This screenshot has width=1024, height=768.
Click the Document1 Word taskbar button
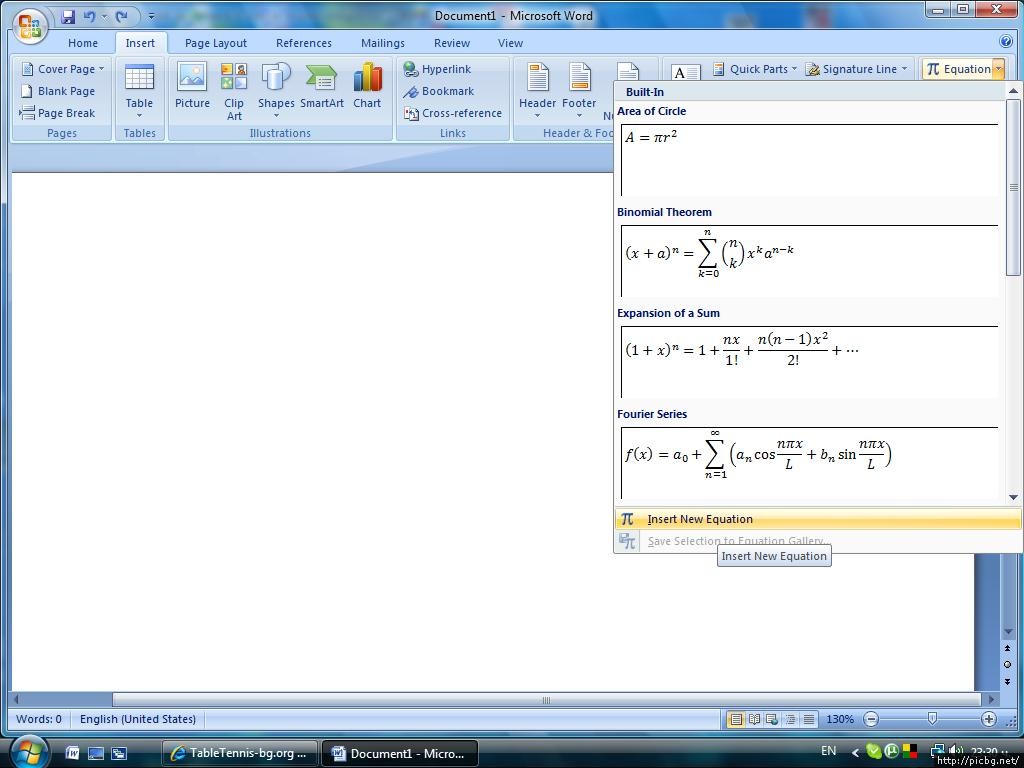(x=400, y=754)
